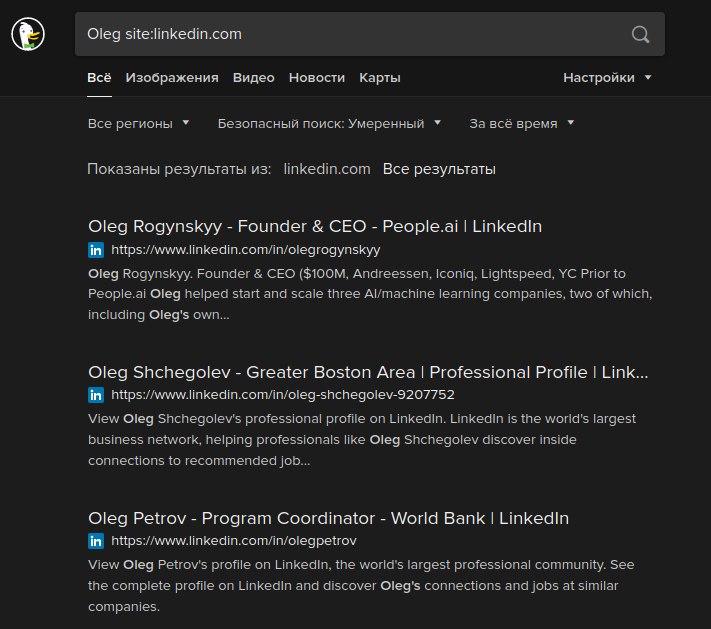
Task: Expand the За всё время filter
Action: [521, 123]
